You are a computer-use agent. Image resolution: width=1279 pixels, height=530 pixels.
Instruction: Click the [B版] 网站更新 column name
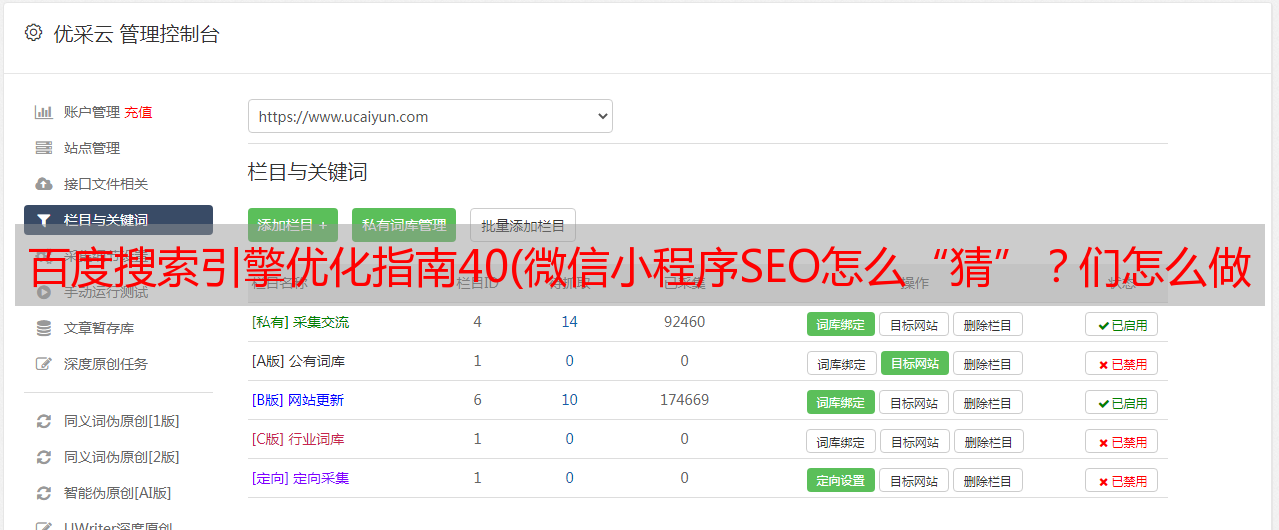click(297, 400)
